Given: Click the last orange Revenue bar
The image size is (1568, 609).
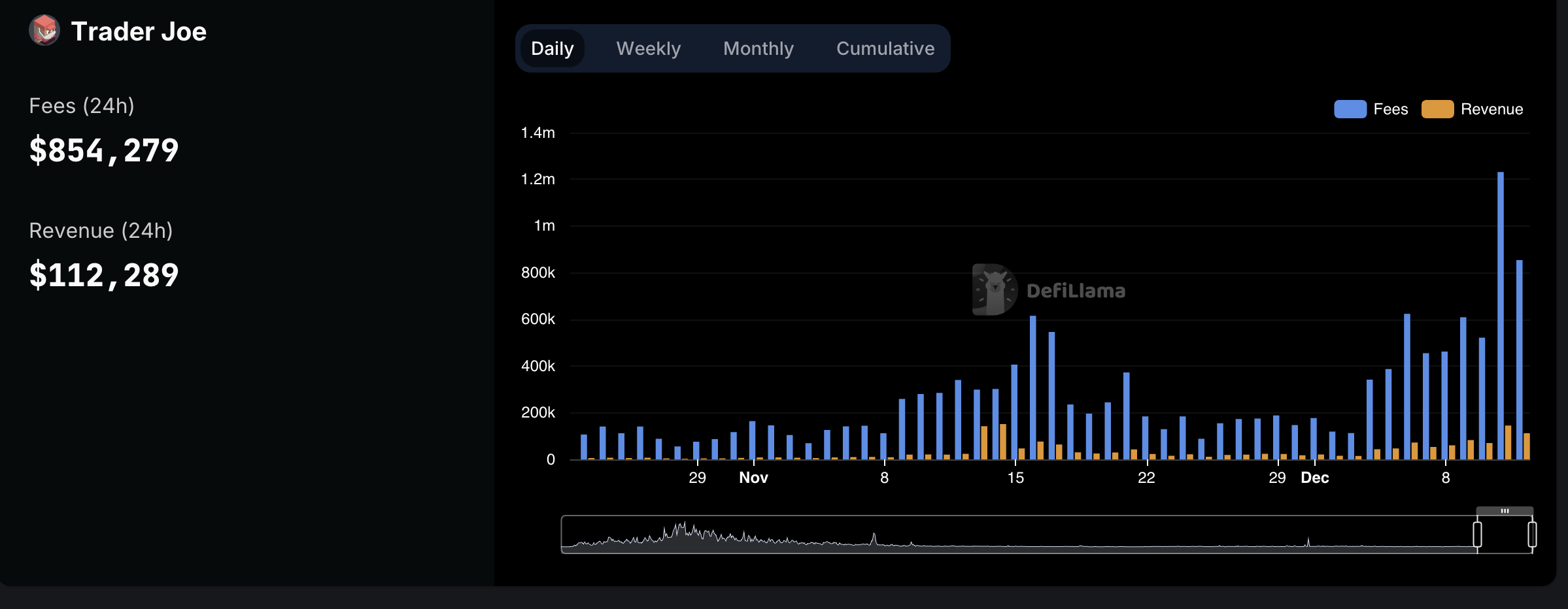Looking at the screenshot, I should [x=1527, y=446].
